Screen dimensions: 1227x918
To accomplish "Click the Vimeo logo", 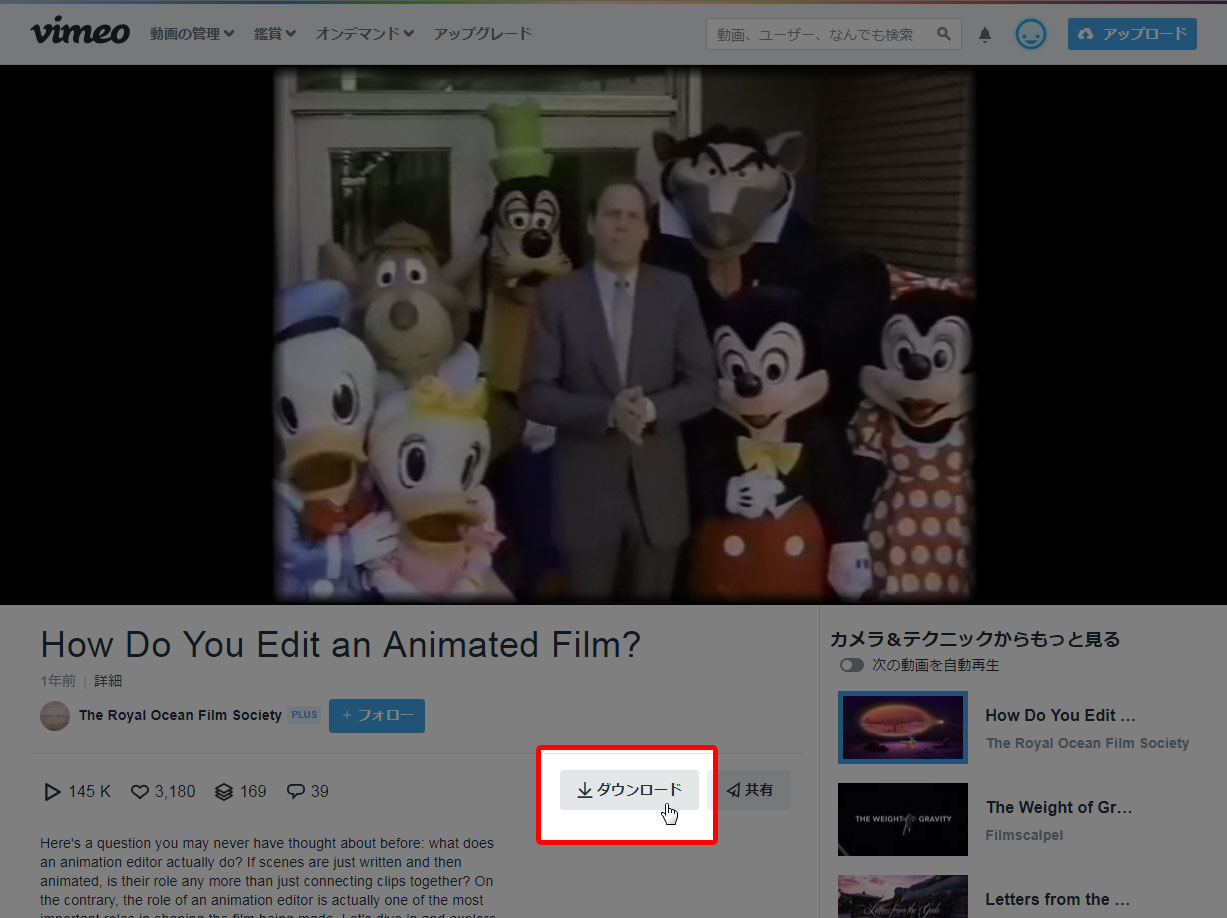I will [80, 33].
